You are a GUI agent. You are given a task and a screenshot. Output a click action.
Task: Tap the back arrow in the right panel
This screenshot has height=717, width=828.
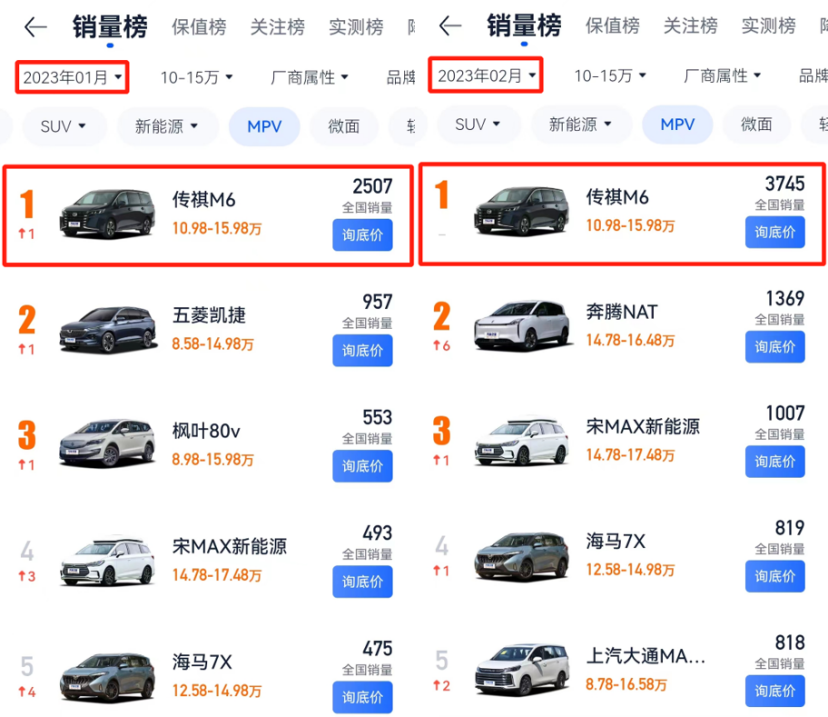click(450, 27)
